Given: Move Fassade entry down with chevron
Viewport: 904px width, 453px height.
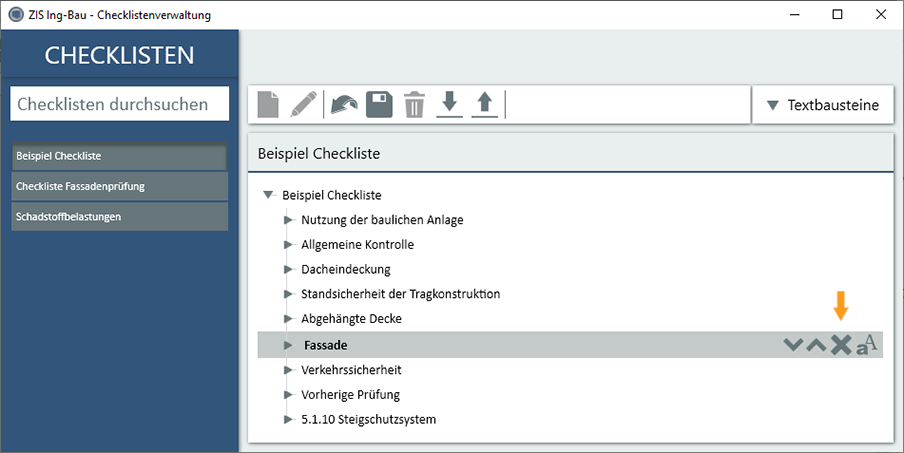Looking at the screenshot, I should click(x=793, y=345).
